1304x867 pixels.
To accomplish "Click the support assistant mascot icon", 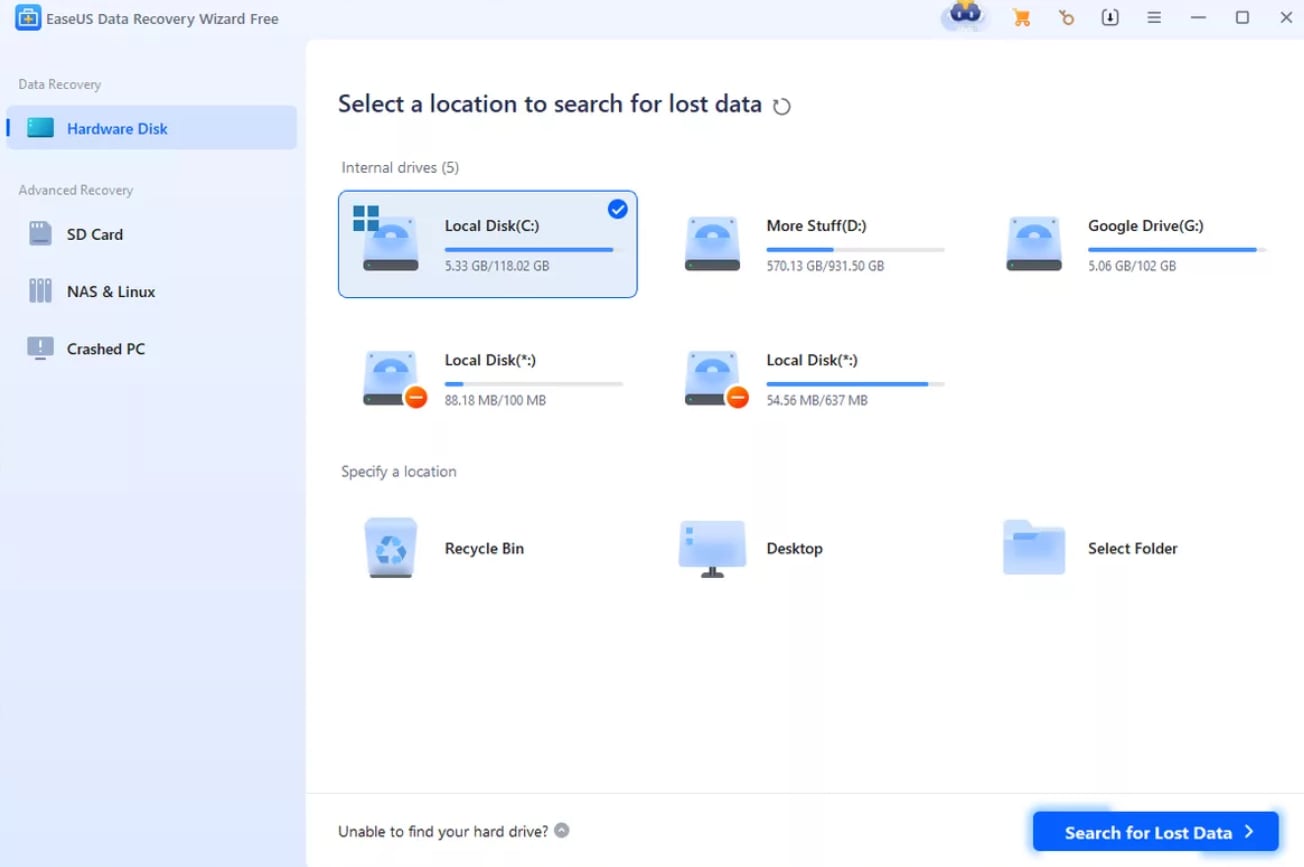I will pyautogui.click(x=962, y=17).
